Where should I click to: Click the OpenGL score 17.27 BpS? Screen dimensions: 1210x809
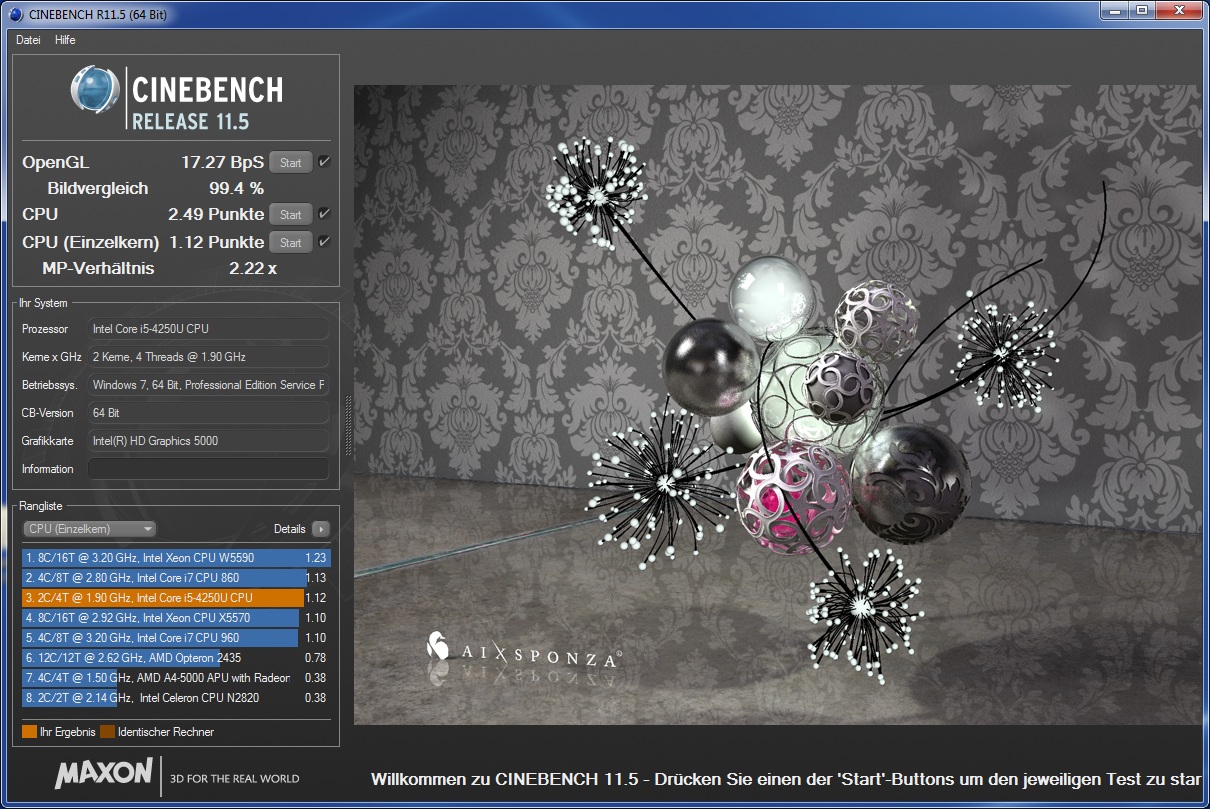(222, 162)
